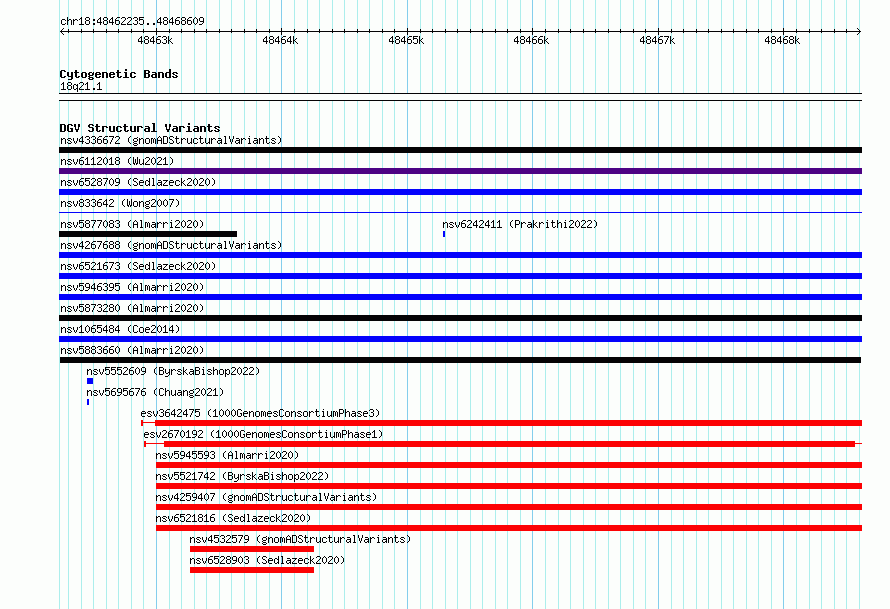Open nsv1065484 (Coe2014) label
Image resolution: width=890 pixels, height=609 pixels.
coord(120,329)
